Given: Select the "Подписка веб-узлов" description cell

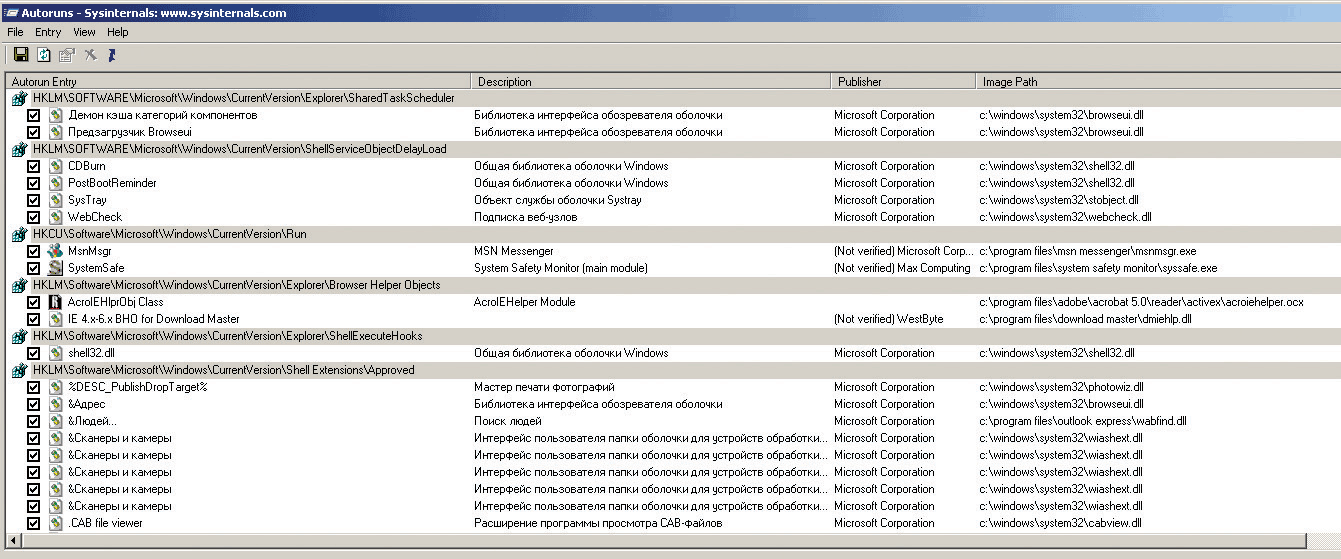Looking at the screenshot, I should click(x=527, y=217).
